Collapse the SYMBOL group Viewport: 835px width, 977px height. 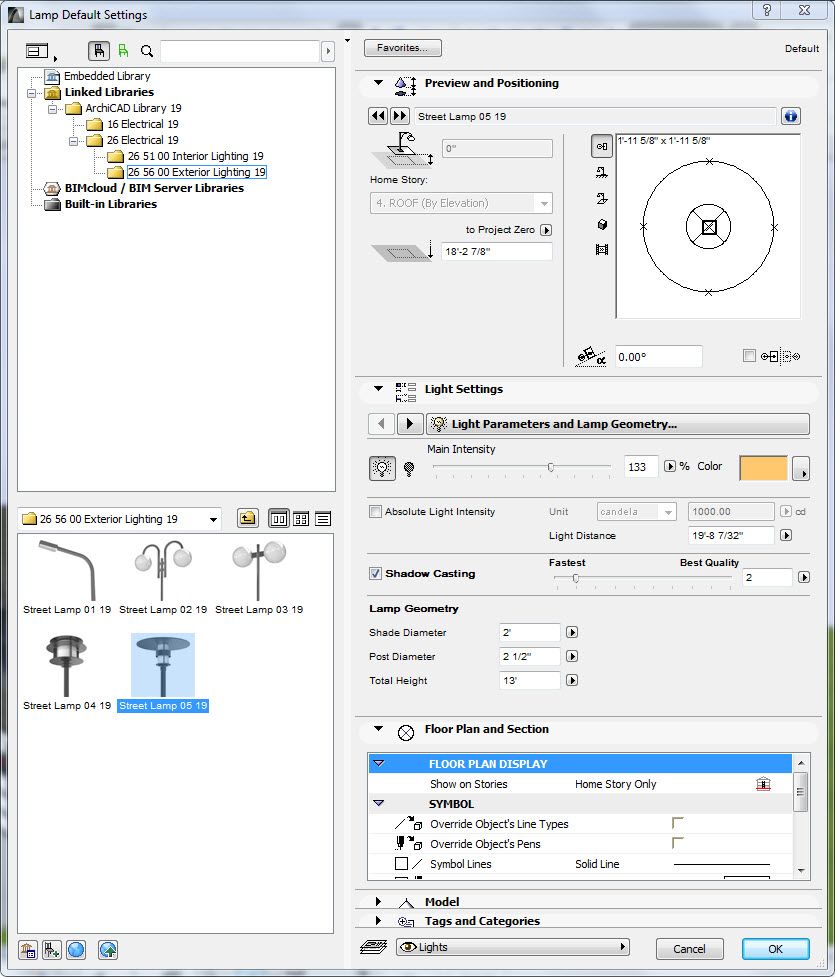pos(378,803)
